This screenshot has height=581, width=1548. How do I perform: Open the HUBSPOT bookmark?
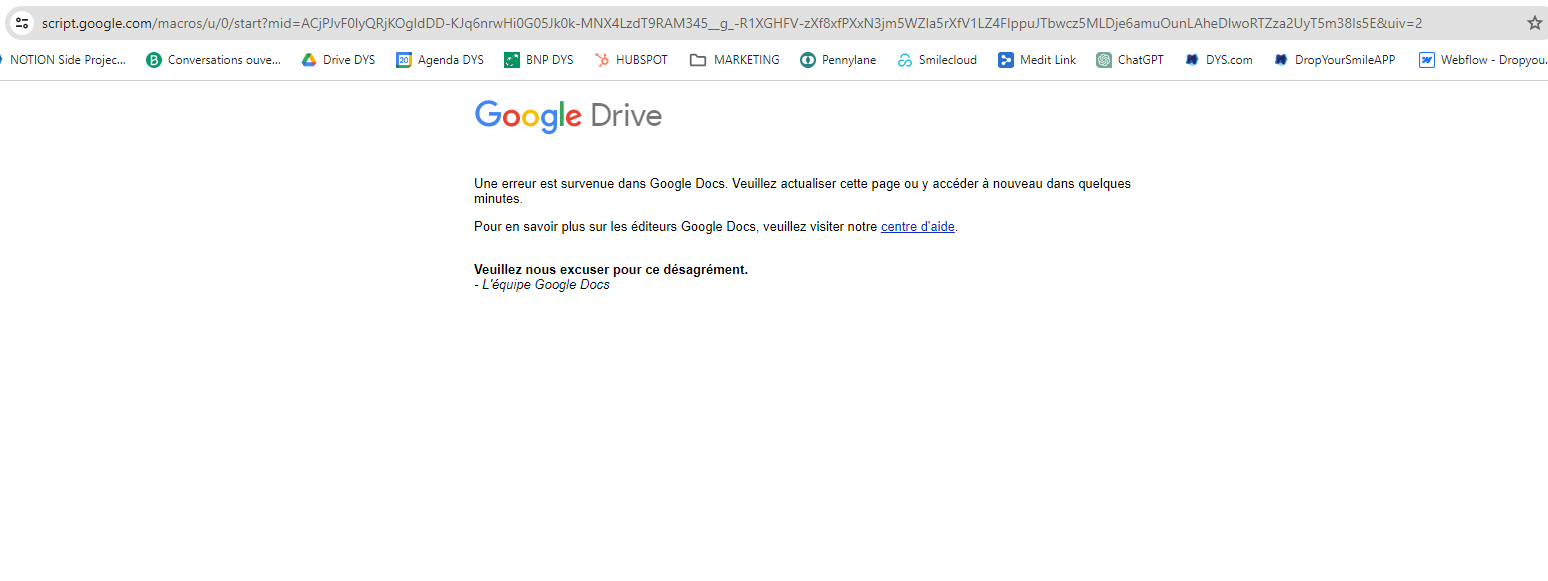point(630,60)
